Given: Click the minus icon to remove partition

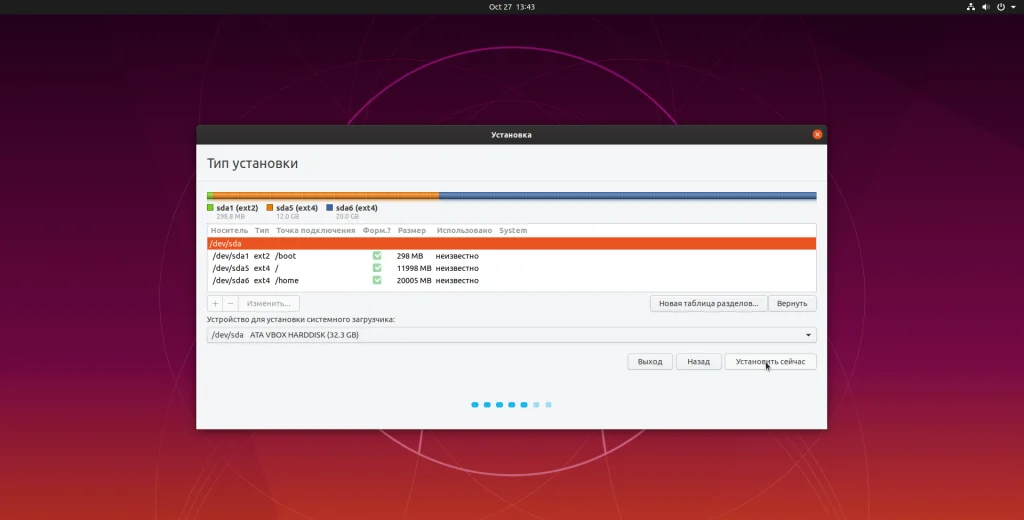Looking at the screenshot, I should (x=230, y=303).
